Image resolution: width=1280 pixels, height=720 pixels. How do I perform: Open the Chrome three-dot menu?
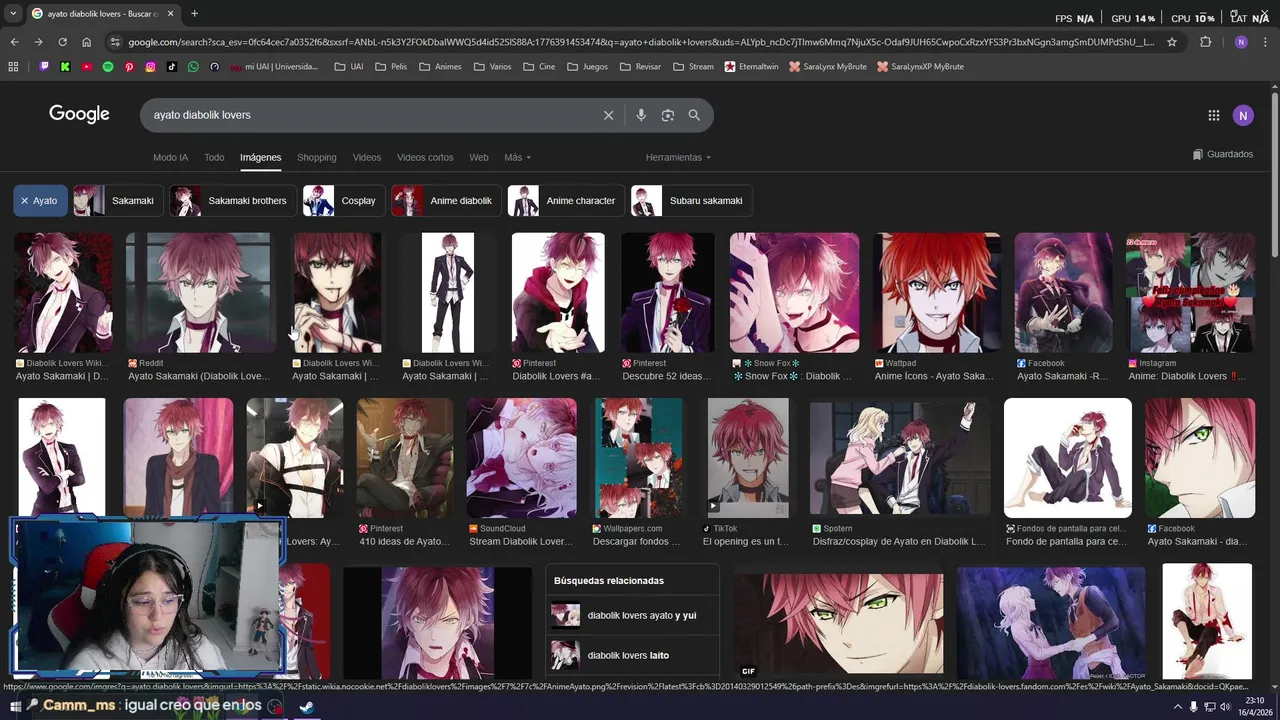coord(1265,42)
